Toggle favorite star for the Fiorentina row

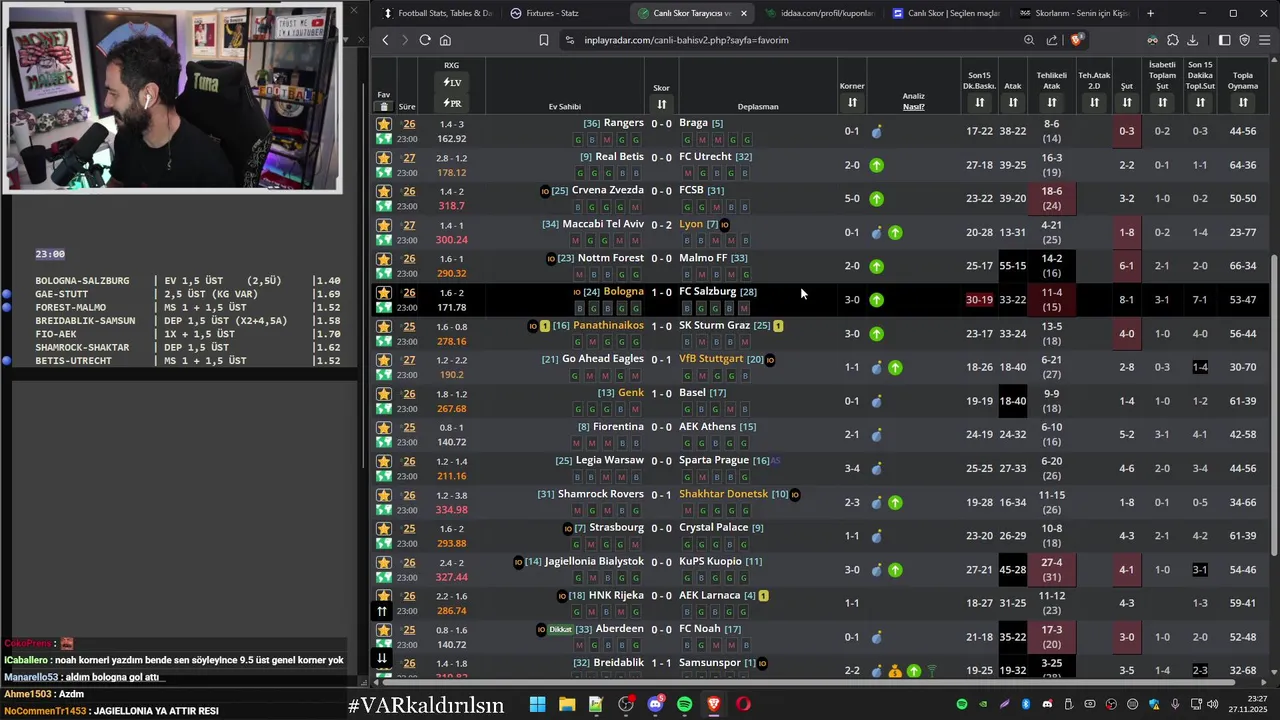[384, 428]
